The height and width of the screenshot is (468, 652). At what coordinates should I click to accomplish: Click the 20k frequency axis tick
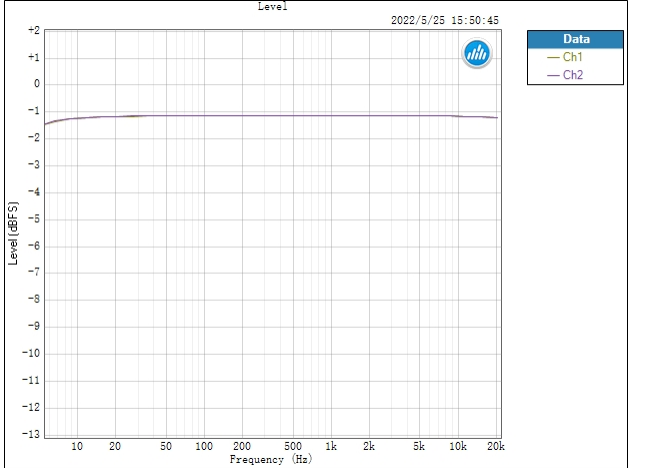click(495, 446)
